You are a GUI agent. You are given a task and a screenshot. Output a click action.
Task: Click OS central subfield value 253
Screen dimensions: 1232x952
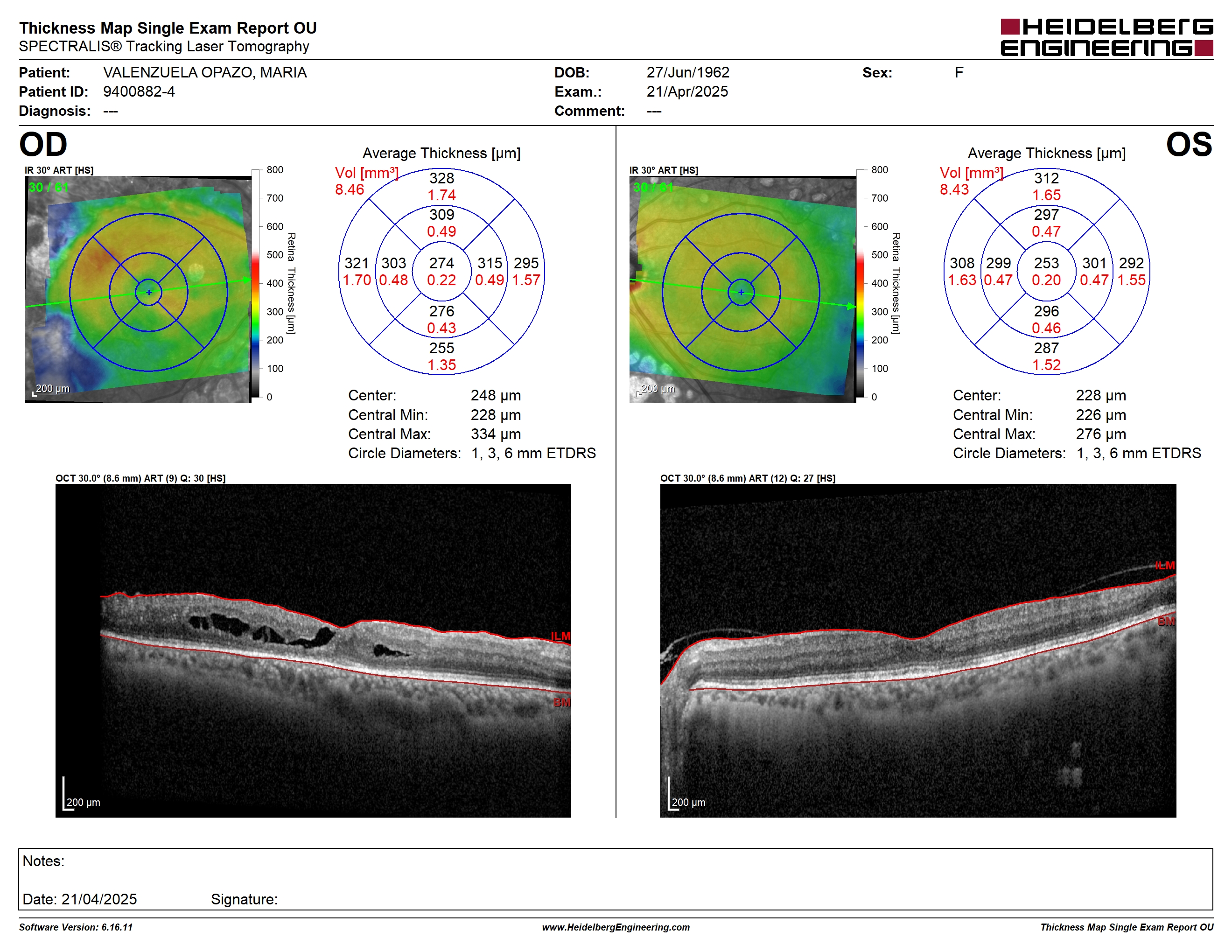(1046, 263)
